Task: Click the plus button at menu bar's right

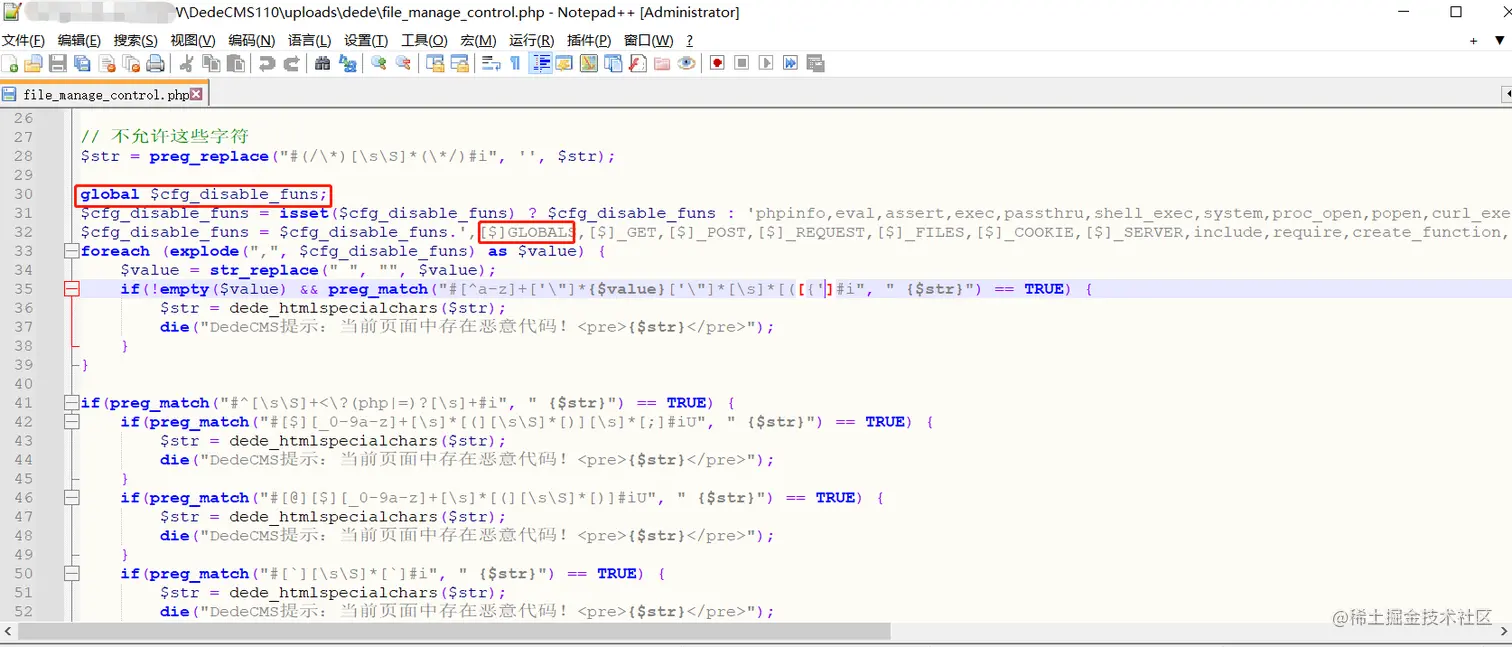Action: coord(1473,41)
